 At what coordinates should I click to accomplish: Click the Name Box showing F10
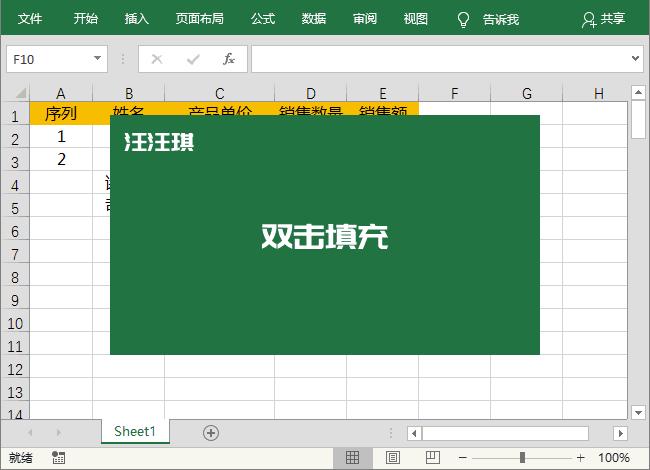[57, 59]
